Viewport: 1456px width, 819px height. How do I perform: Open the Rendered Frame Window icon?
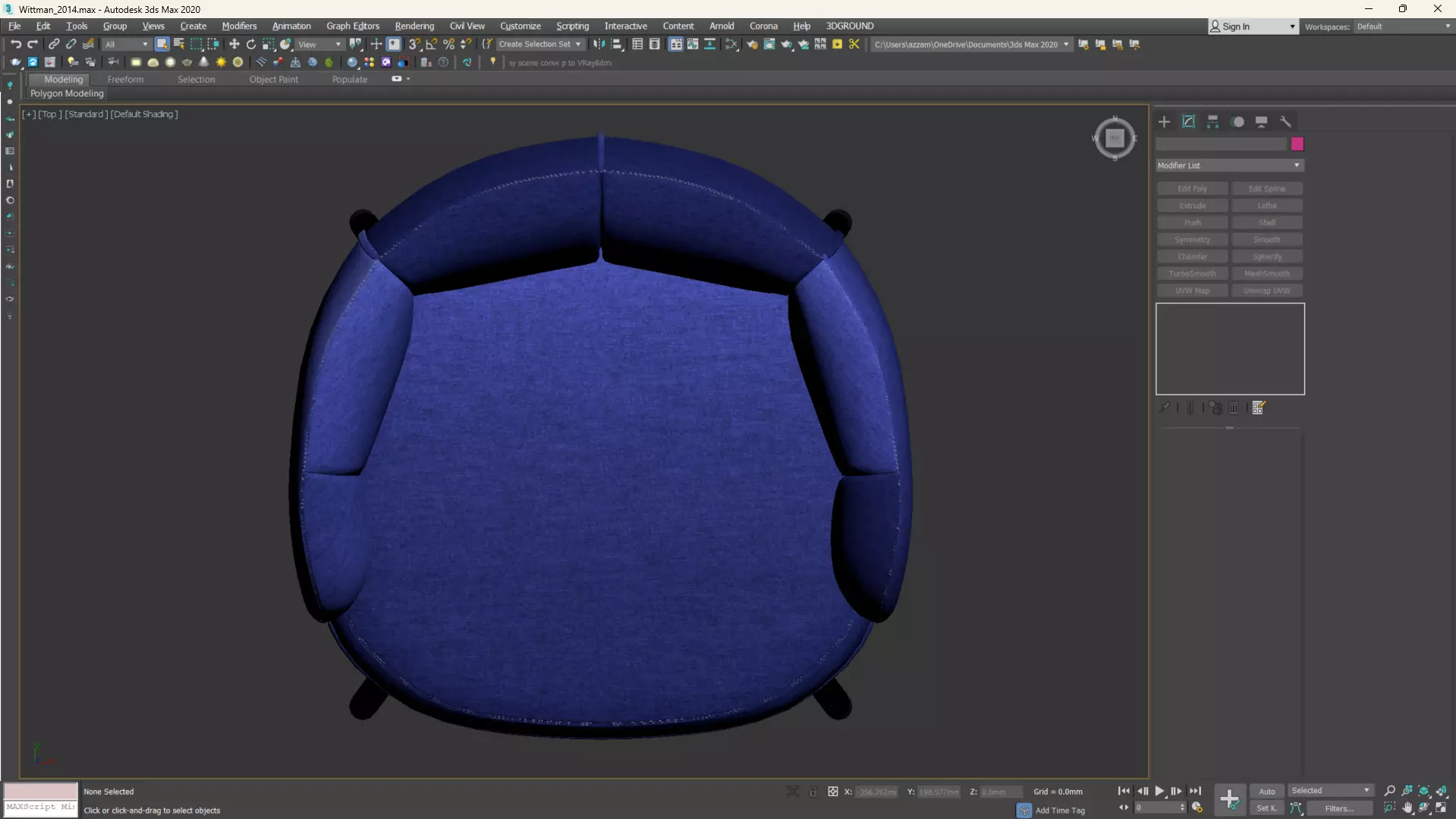[769, 44]
